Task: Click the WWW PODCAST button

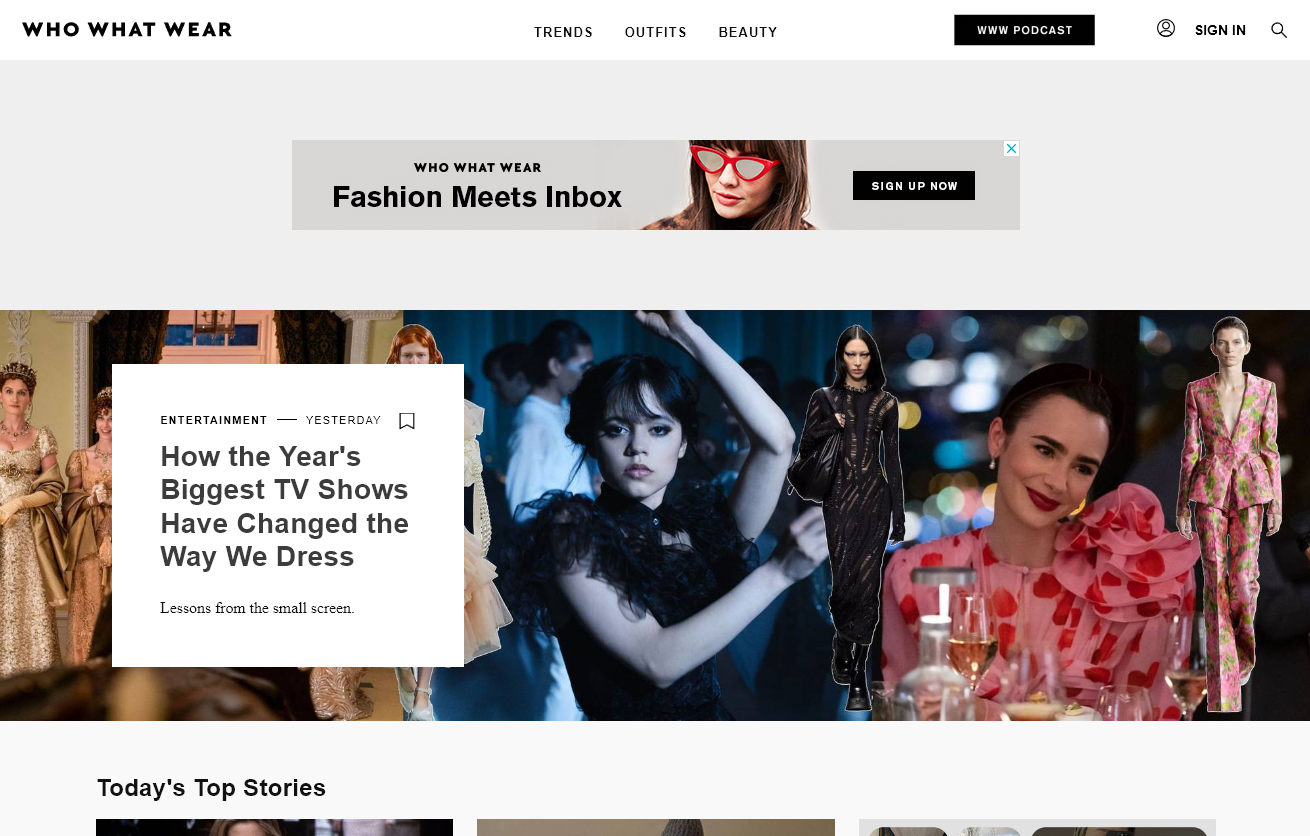Action: coord(1024,30)
